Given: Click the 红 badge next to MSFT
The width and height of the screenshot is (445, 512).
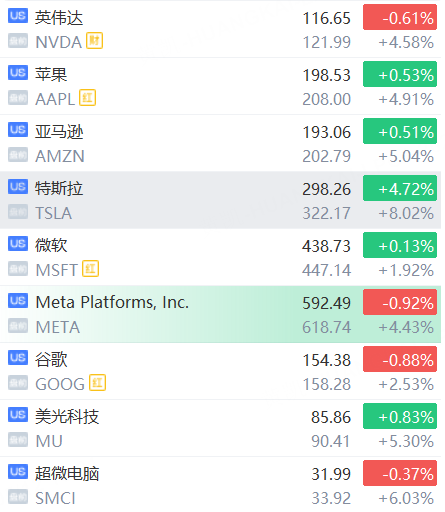Looking at the screenshot, I should 91,269.
